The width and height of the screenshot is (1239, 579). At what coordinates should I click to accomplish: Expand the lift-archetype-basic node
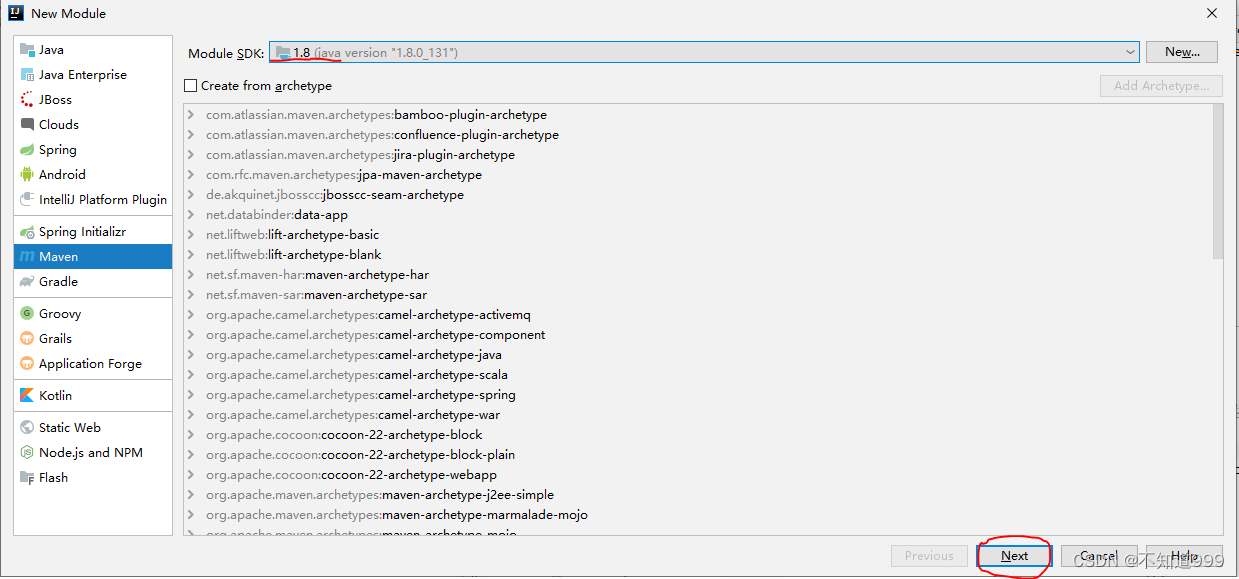click(x=191, y=235)
